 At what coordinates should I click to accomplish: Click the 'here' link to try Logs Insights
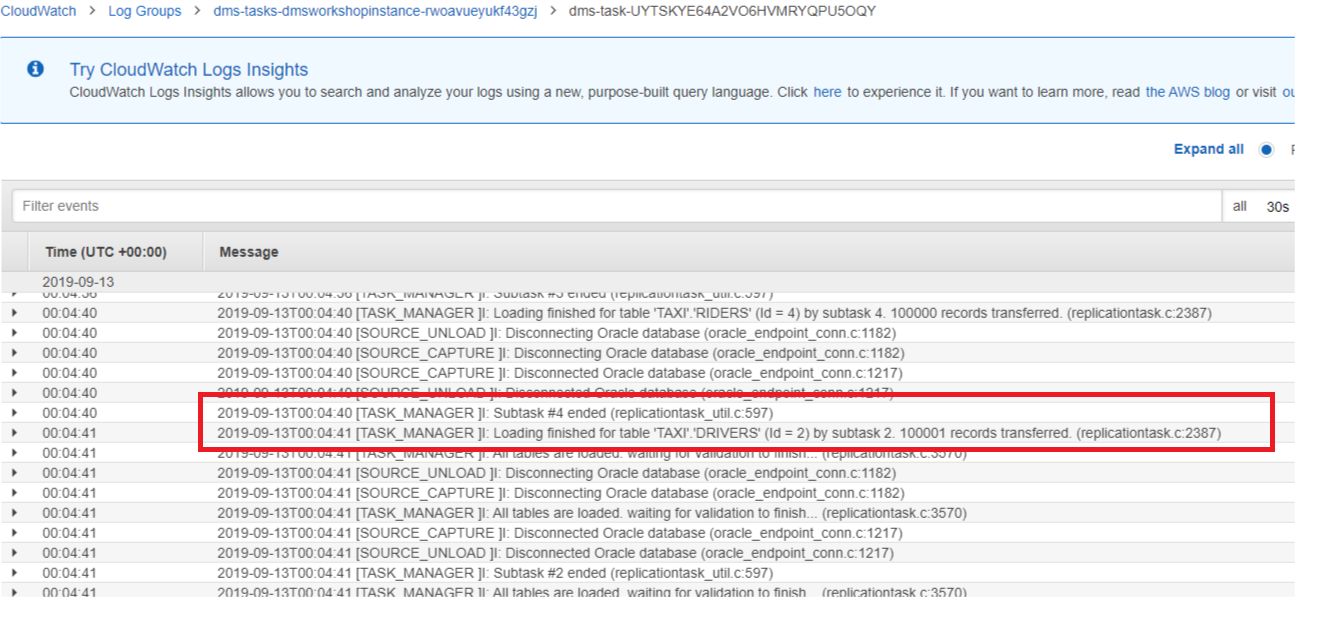pos(827,92)
